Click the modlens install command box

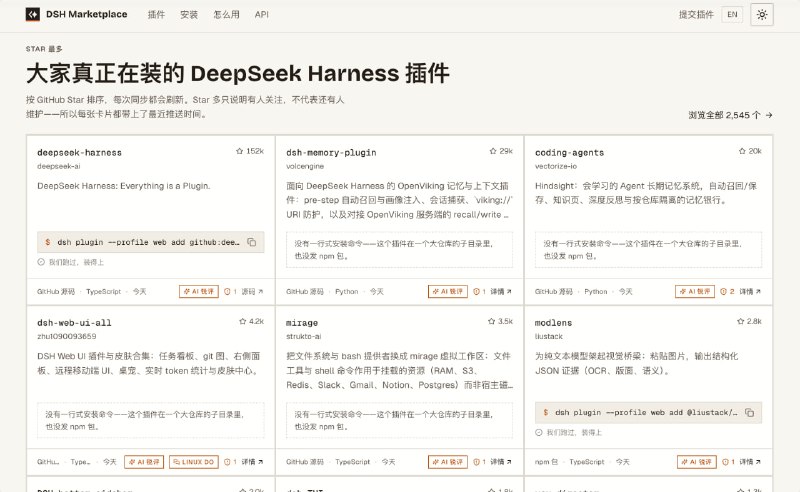[648, 412]
